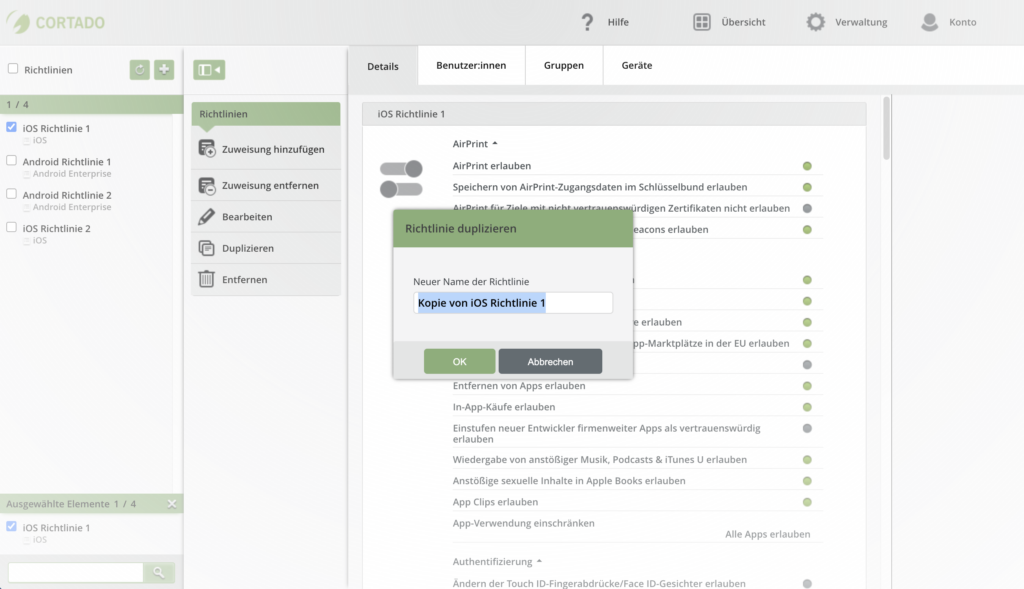
Task: Tick the Richtlinien select-all checkbox
Action: click(12, 69)
